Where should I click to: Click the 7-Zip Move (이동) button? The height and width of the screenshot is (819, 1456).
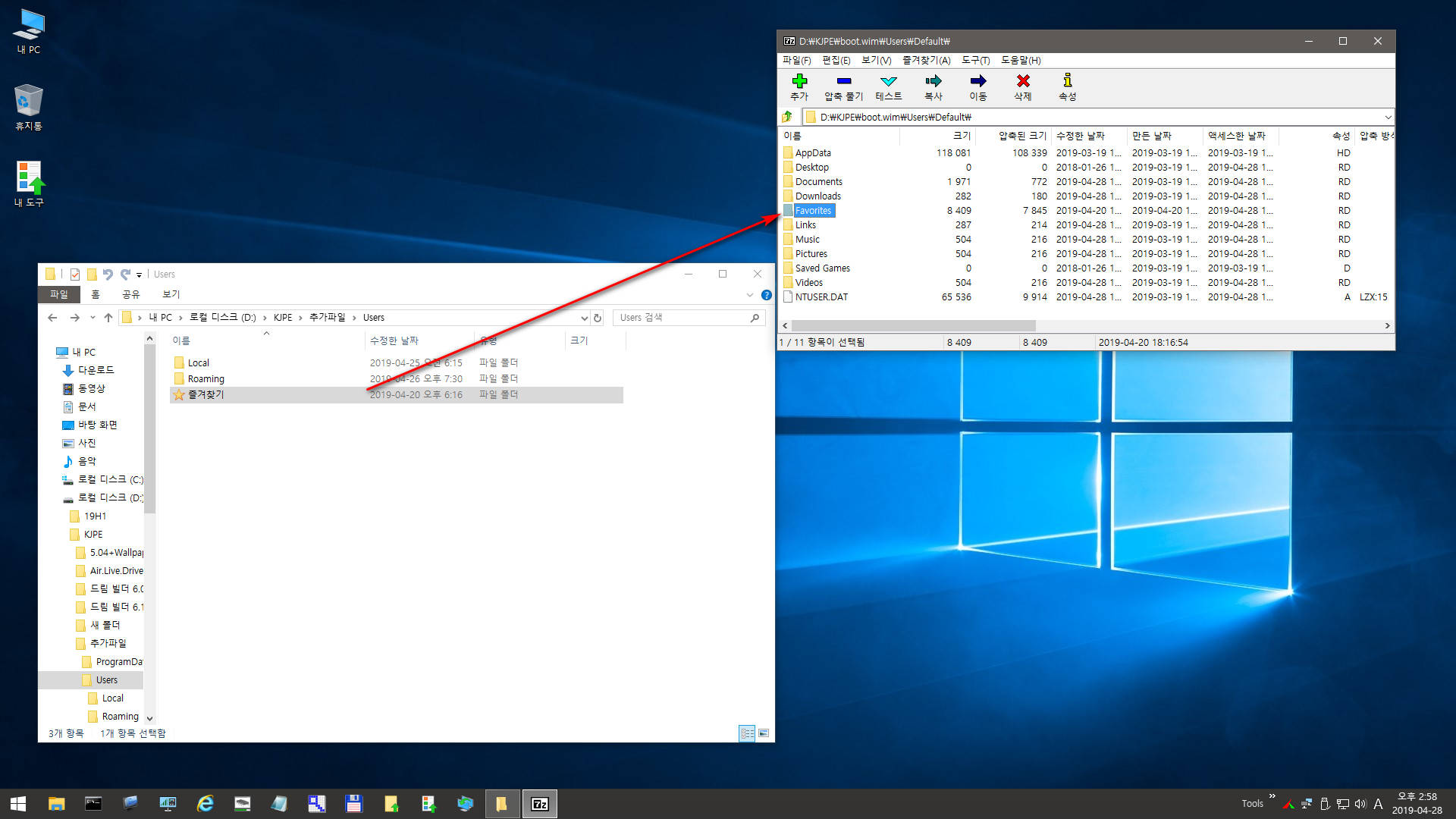point(978,87)
